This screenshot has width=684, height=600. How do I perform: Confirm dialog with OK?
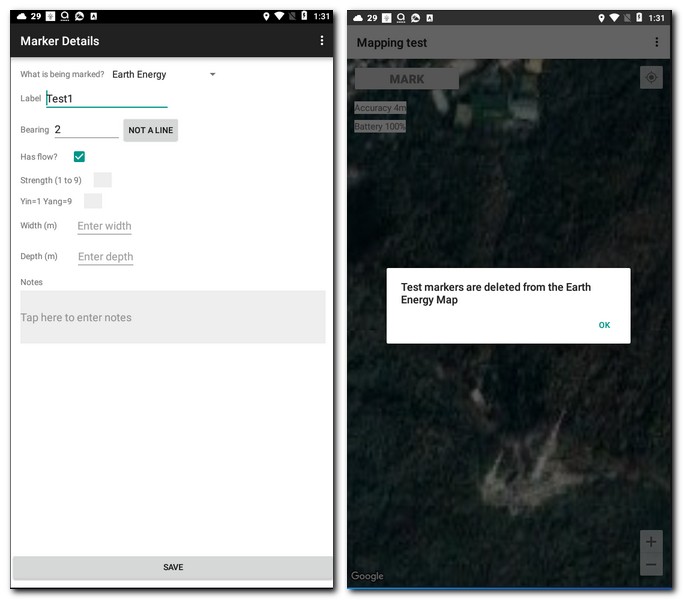[604, 325]
